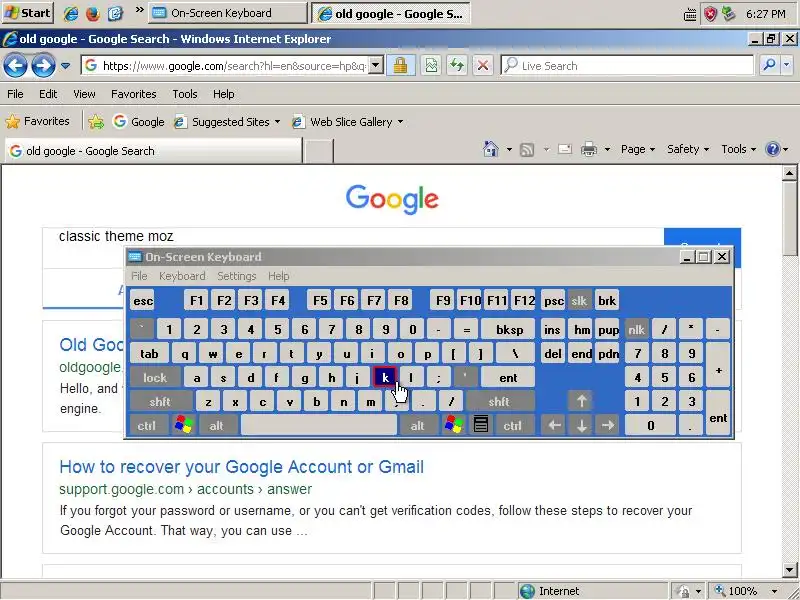Open the Tools menu in menu bar
The width and height of the screenshot is (800, 600).
tap(185, 94)
